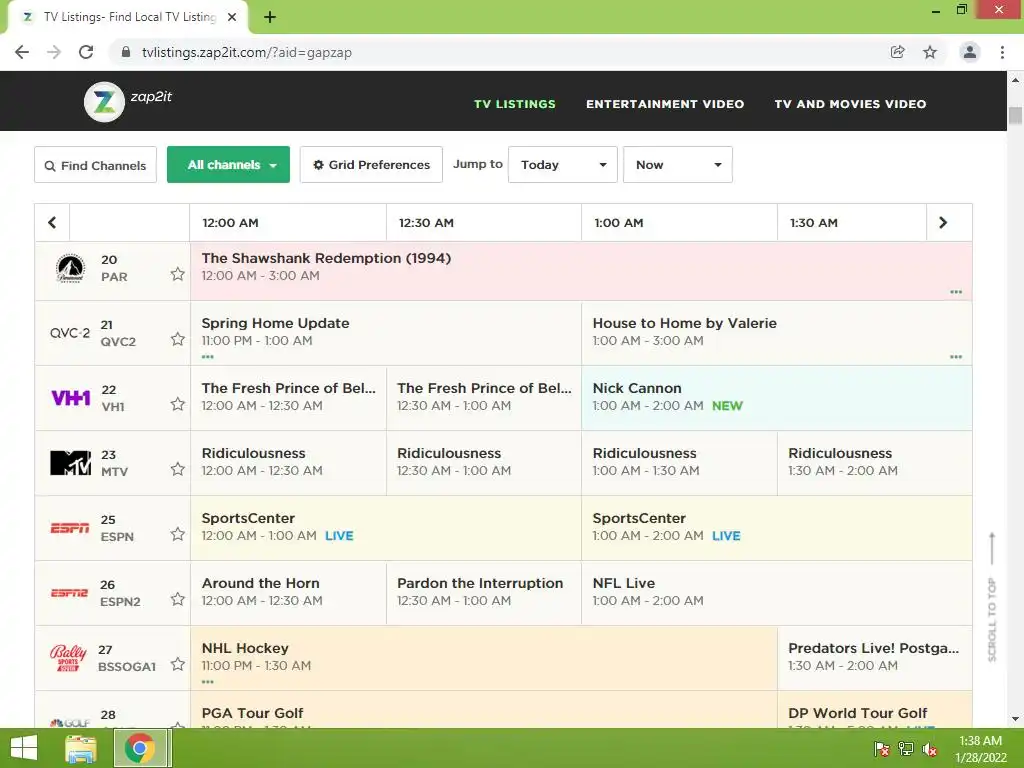
Task: Click the network tray icon
Action: tap(906, 750)
